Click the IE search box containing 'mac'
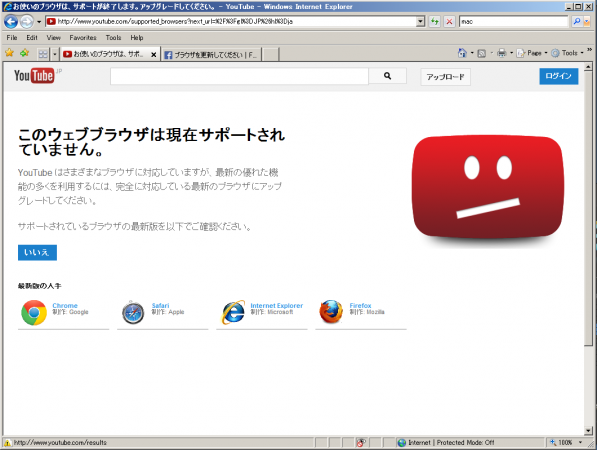This screenshot has height=450, width=597. tap(513, 22)
